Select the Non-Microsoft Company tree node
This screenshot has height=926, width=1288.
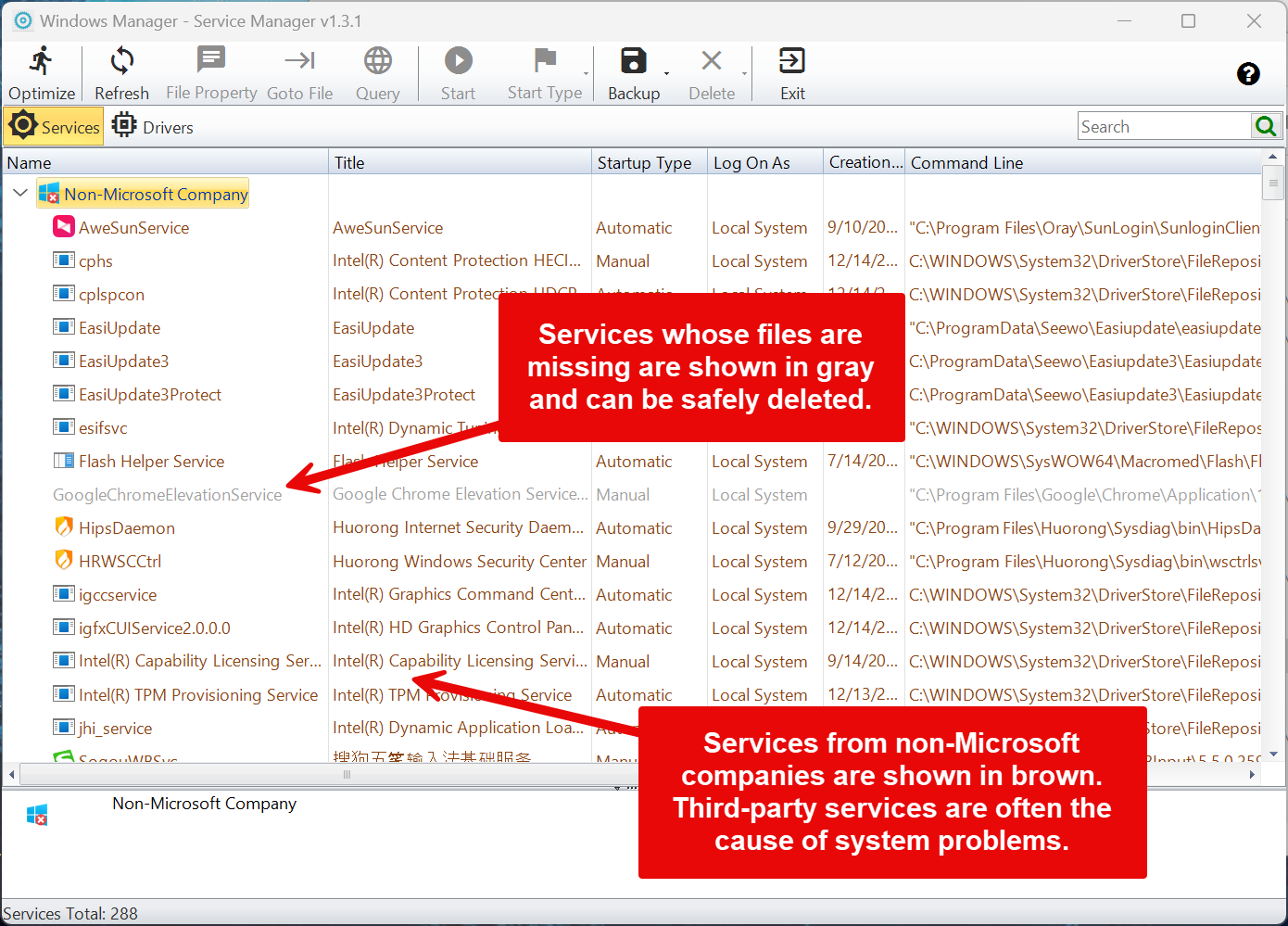[x=144, y=194]
